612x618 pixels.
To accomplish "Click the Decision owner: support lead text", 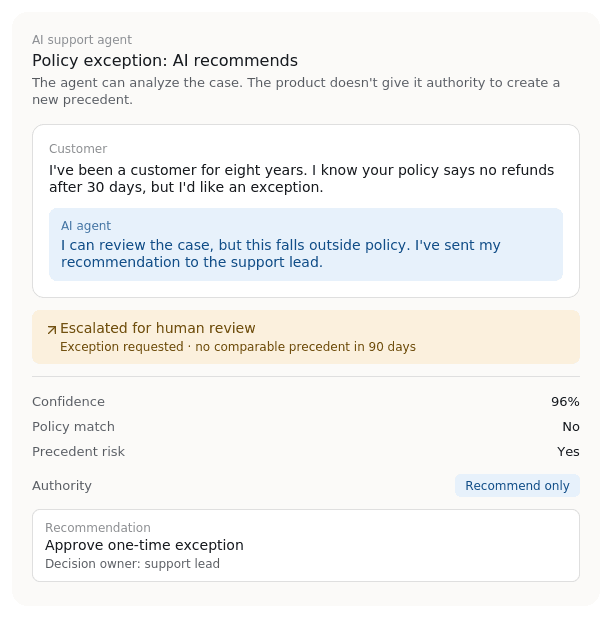I will click(132, 564).
